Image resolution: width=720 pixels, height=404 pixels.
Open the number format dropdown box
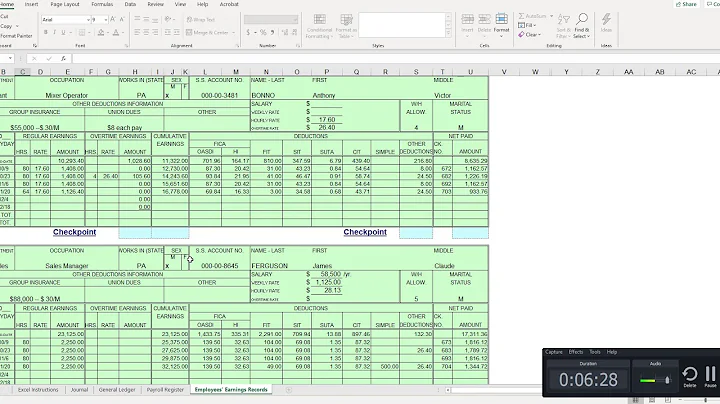pyautogui.click(x=271, y=20)
